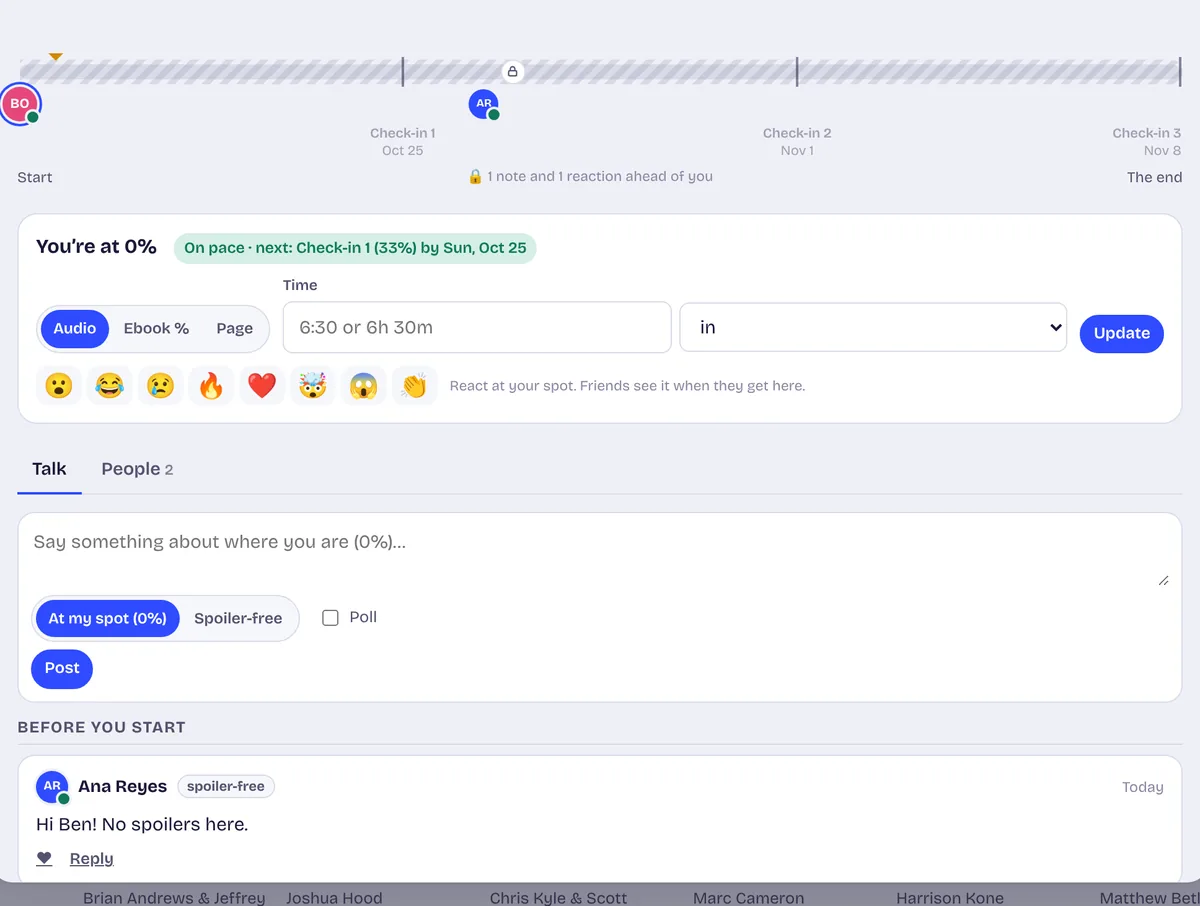Click the spoiler-free tag on Ana's post
Screen dimensions: 1200x906
click(x=226, y=787)
